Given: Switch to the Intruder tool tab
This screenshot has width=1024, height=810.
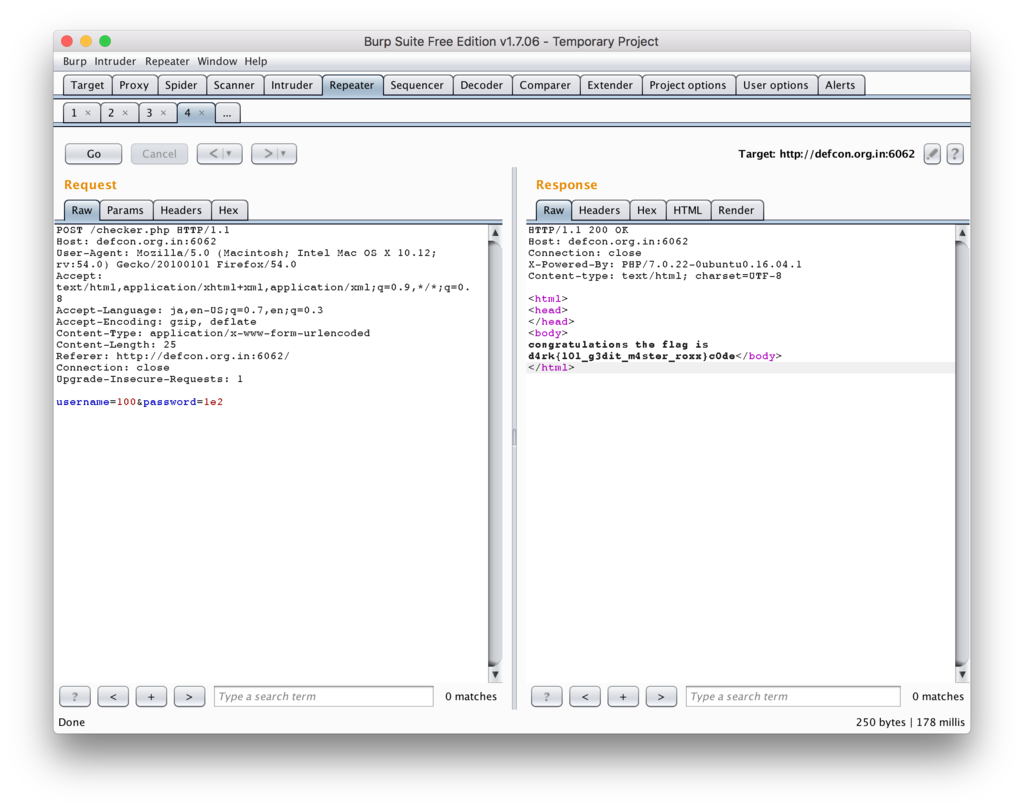Looking at the screenshot, I should [x=292, y=85].
